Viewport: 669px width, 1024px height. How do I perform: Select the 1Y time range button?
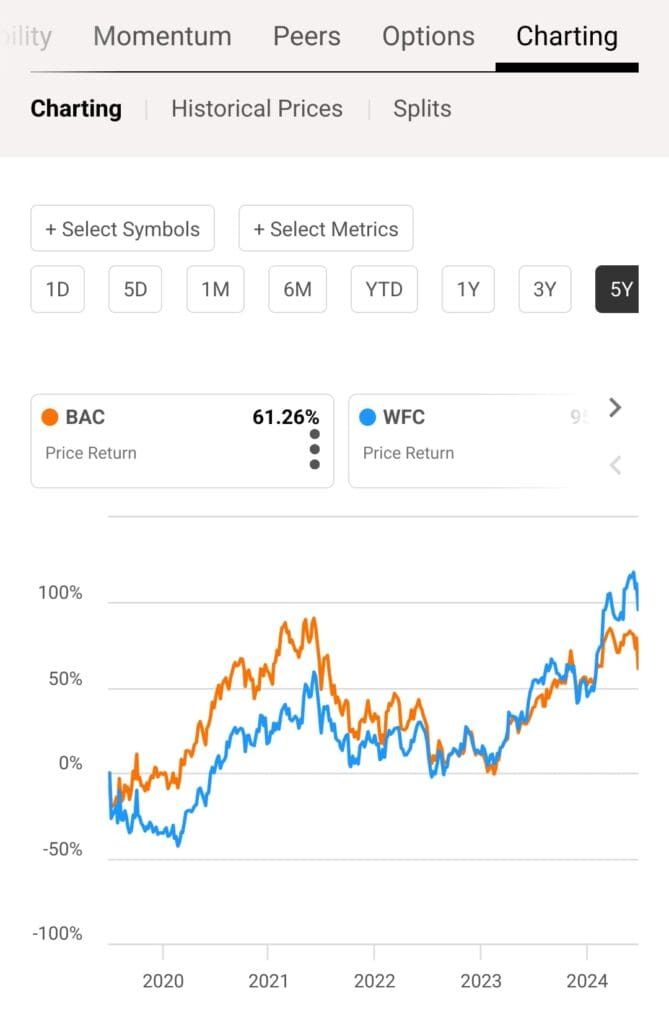(x=467, y=289)
